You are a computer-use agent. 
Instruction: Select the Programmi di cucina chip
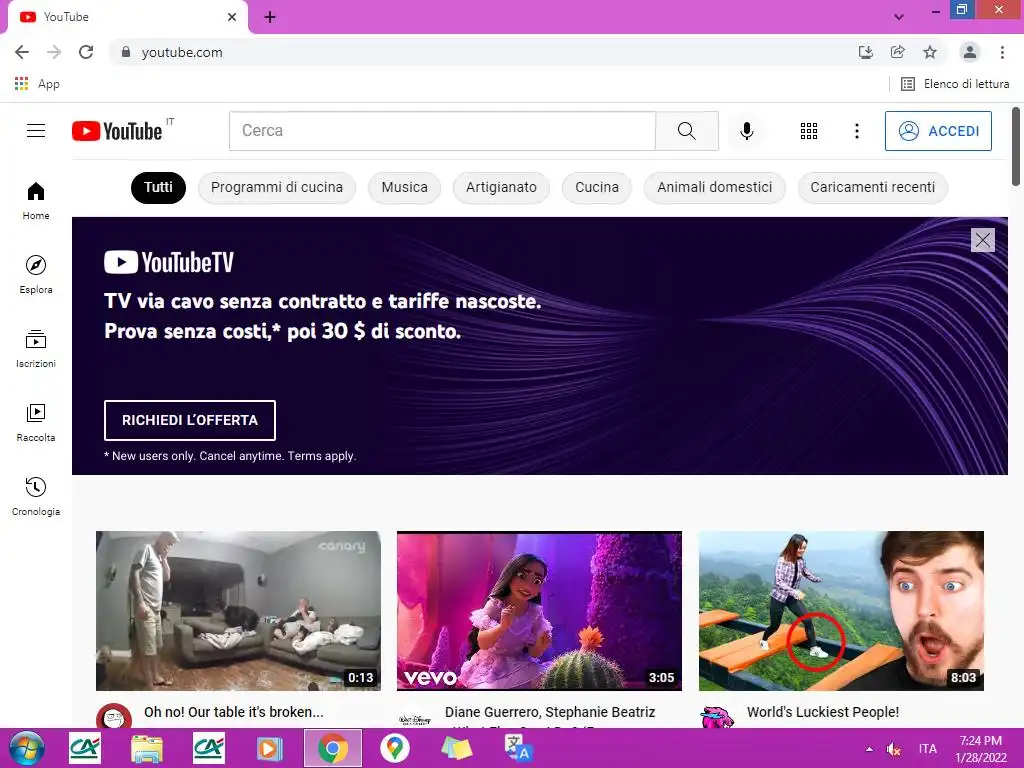tap(277, 187)
